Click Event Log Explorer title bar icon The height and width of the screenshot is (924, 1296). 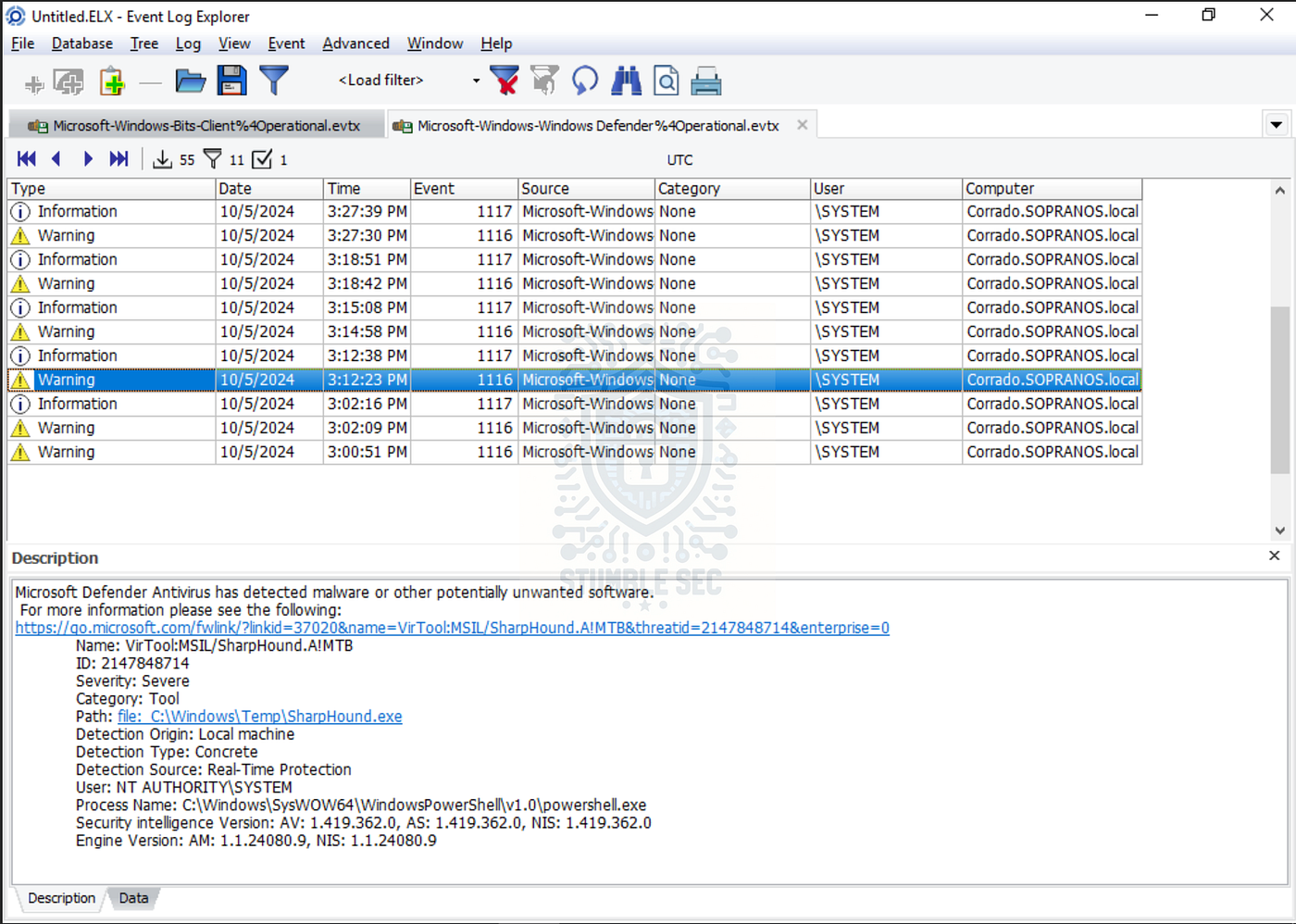pos(16,16)
